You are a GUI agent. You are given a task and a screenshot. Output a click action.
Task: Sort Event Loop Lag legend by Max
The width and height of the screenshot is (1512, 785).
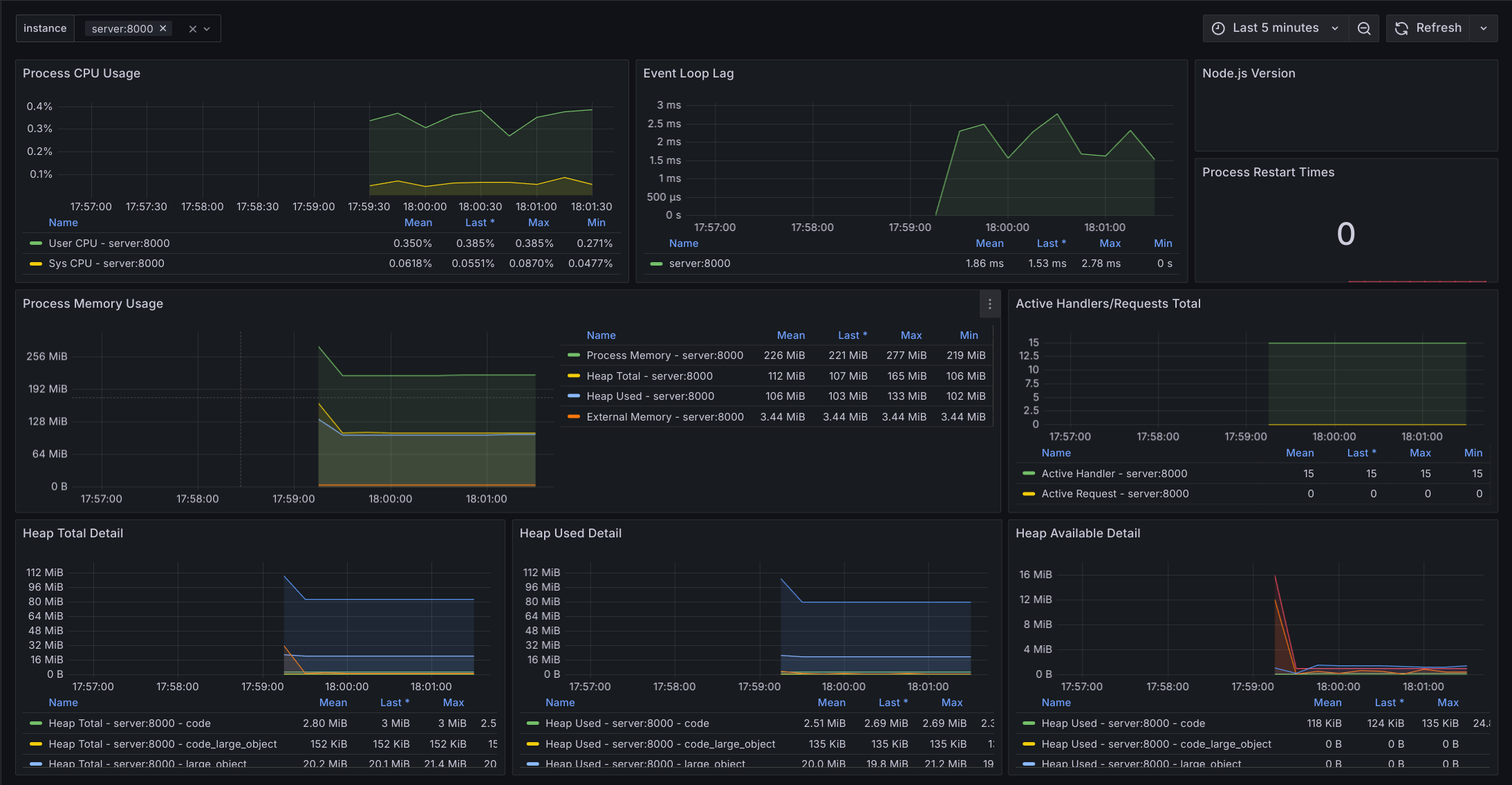point(1110,243)
